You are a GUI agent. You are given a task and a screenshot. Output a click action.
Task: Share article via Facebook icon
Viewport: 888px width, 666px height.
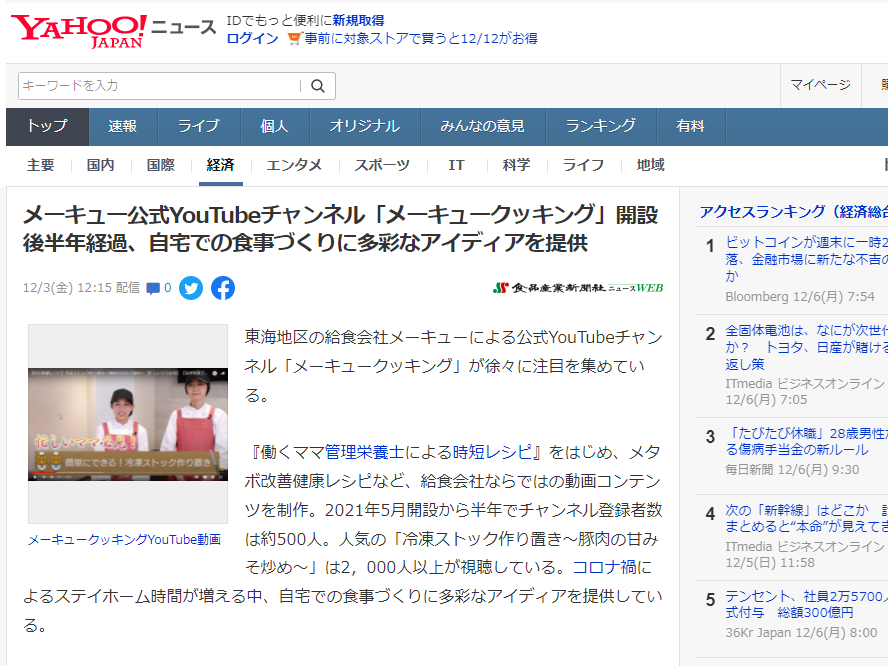coord(223,288)
